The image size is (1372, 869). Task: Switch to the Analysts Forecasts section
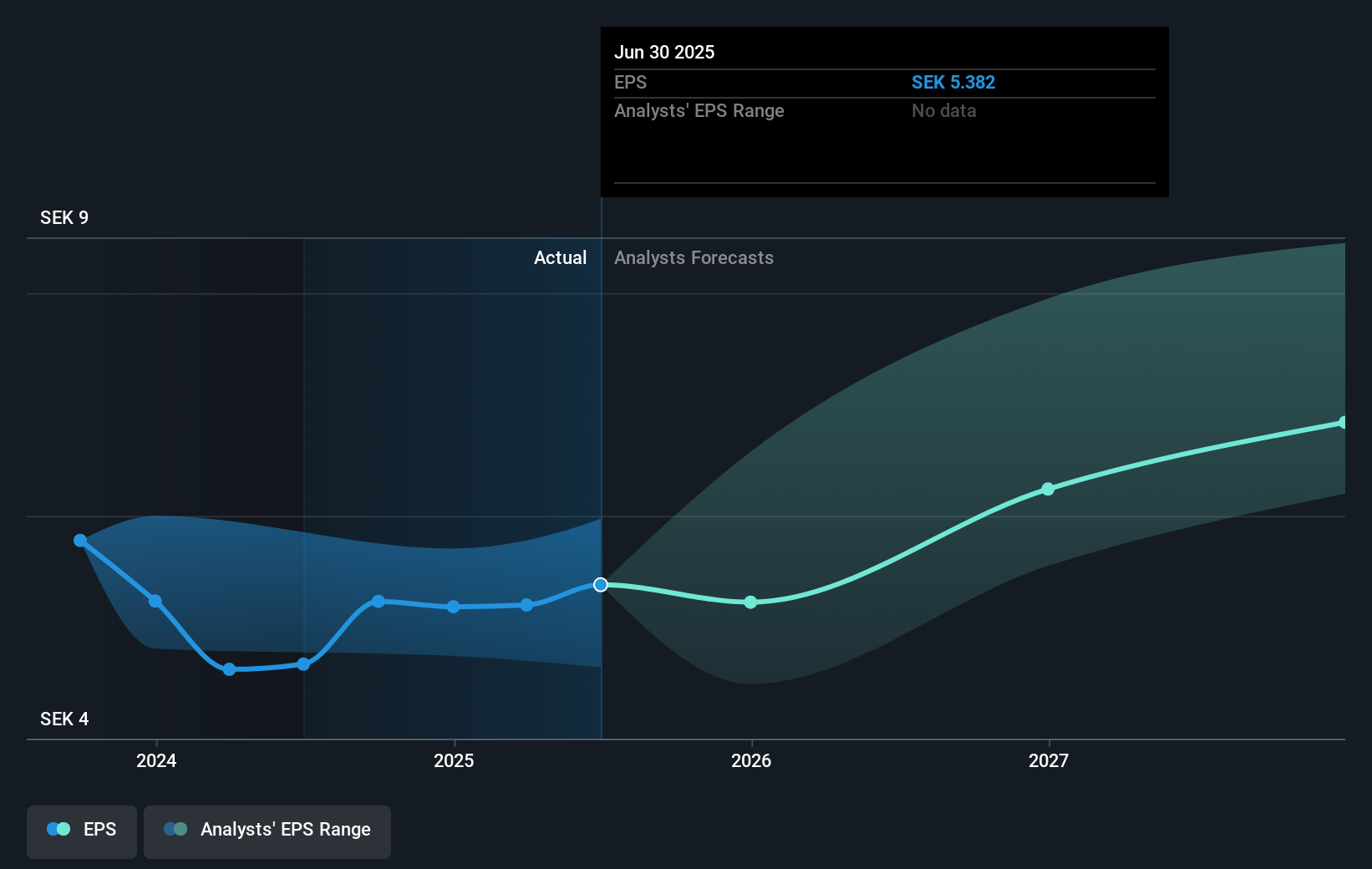tap(693, 257)
